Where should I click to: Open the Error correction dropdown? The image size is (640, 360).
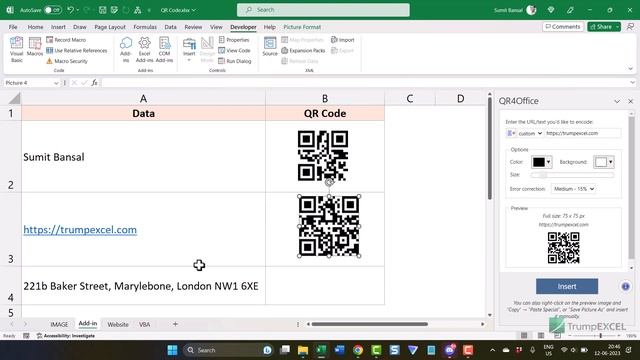573,189
